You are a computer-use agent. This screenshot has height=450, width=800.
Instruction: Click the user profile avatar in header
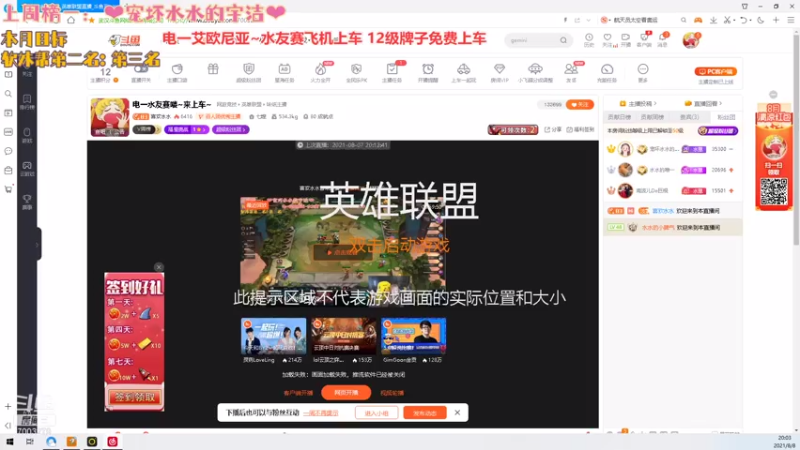tap(690, 40)
